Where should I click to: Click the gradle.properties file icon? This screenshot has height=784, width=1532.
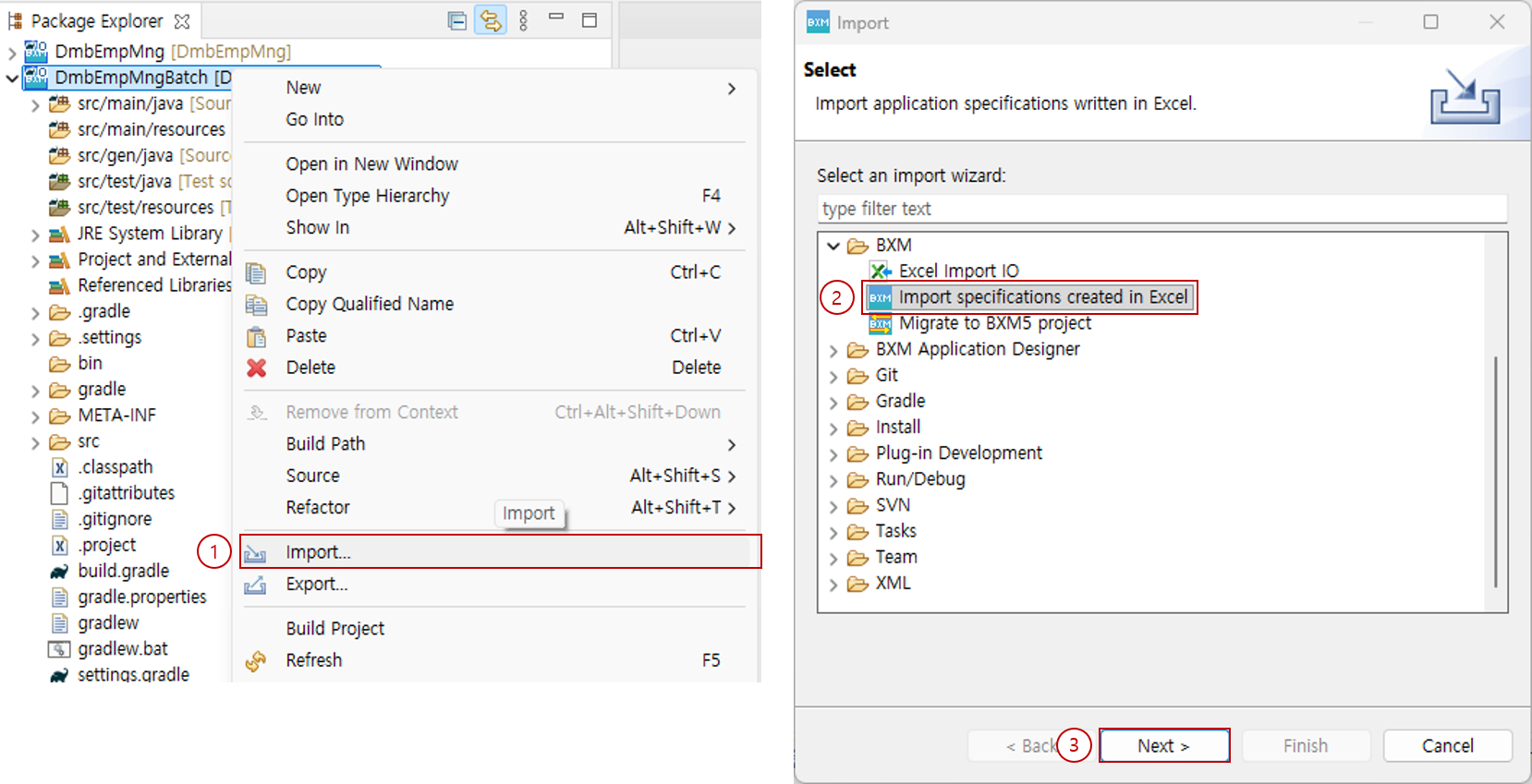coord(59,597)
